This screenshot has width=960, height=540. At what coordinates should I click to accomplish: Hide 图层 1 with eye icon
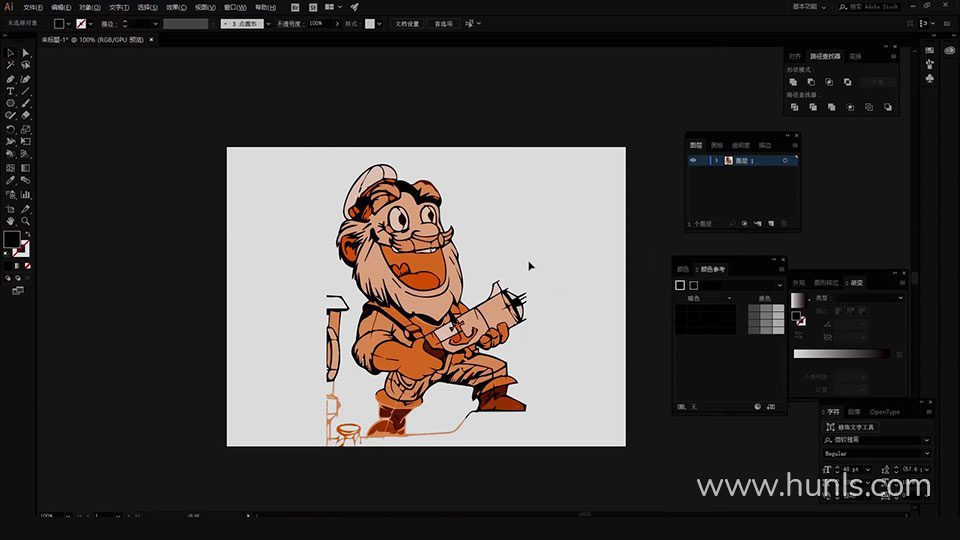[x=693, y=160]
